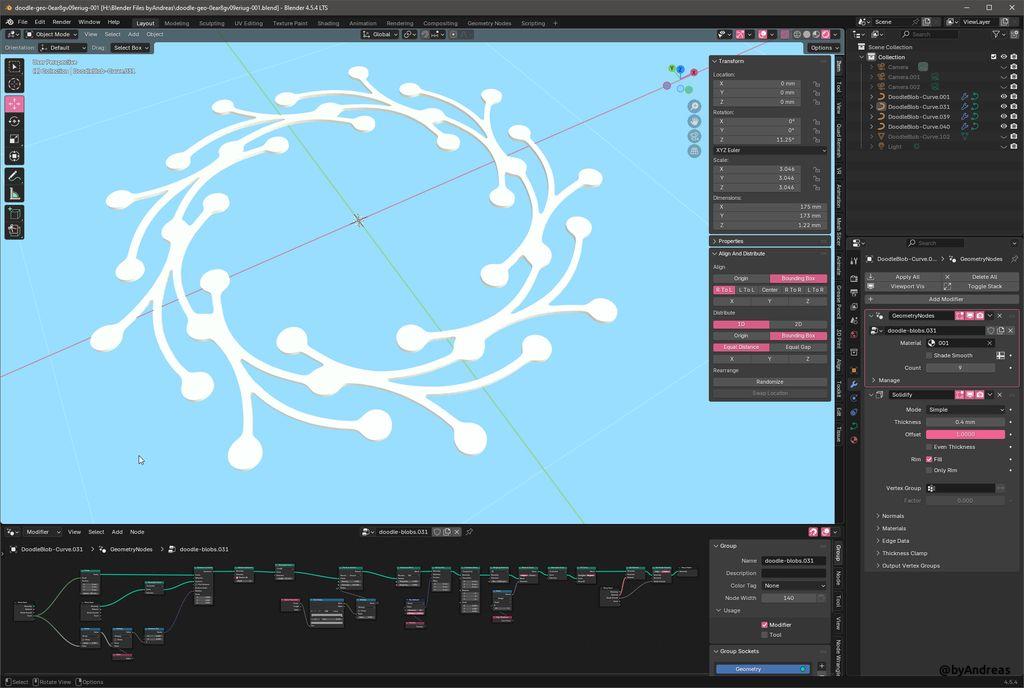Toggle the Shade Smooth checkbox
Image resolution: width=1024 pixels, height=688 pixels.
point(929,355)
